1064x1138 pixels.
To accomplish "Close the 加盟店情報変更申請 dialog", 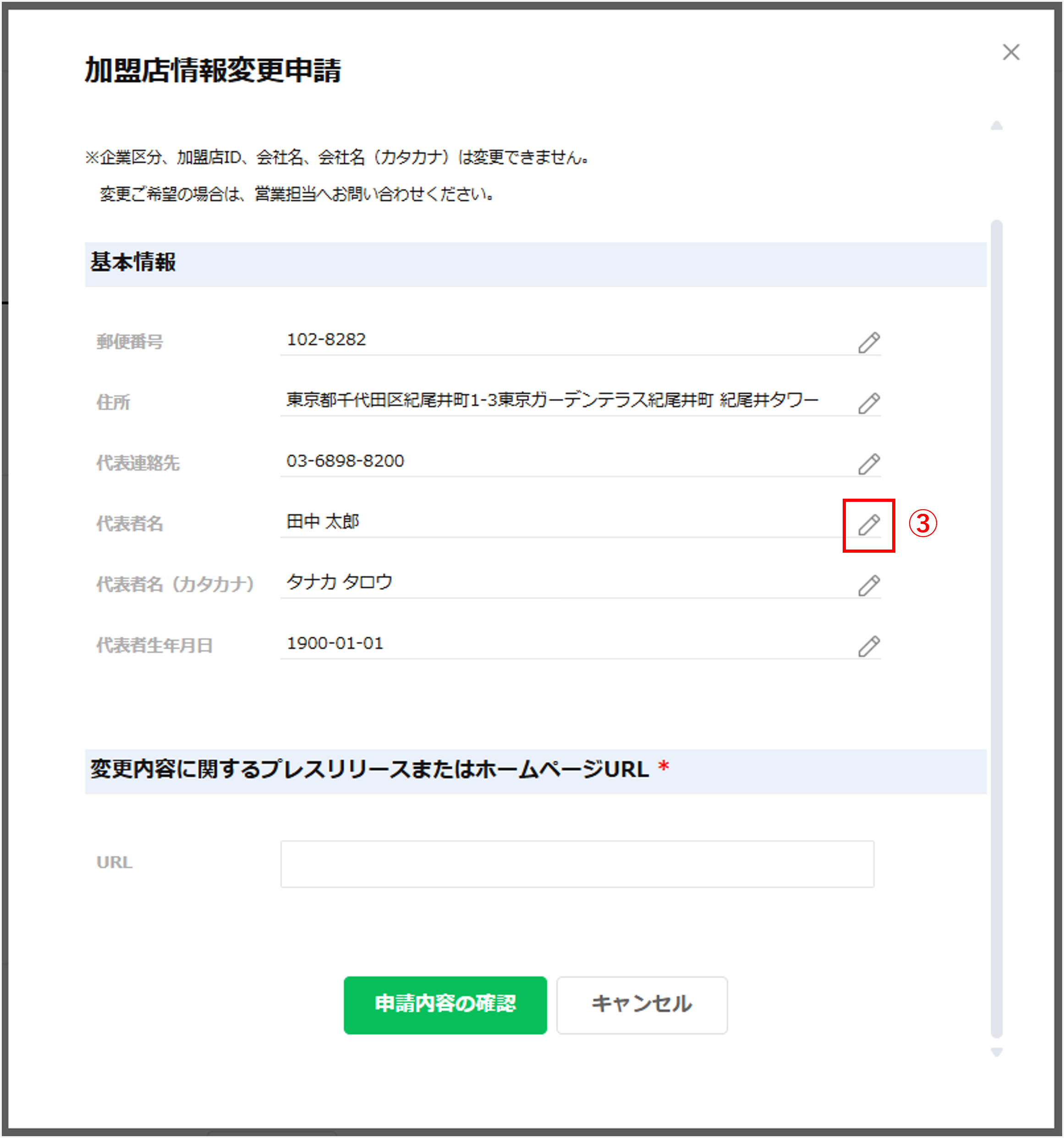I will coord(1011,52).
